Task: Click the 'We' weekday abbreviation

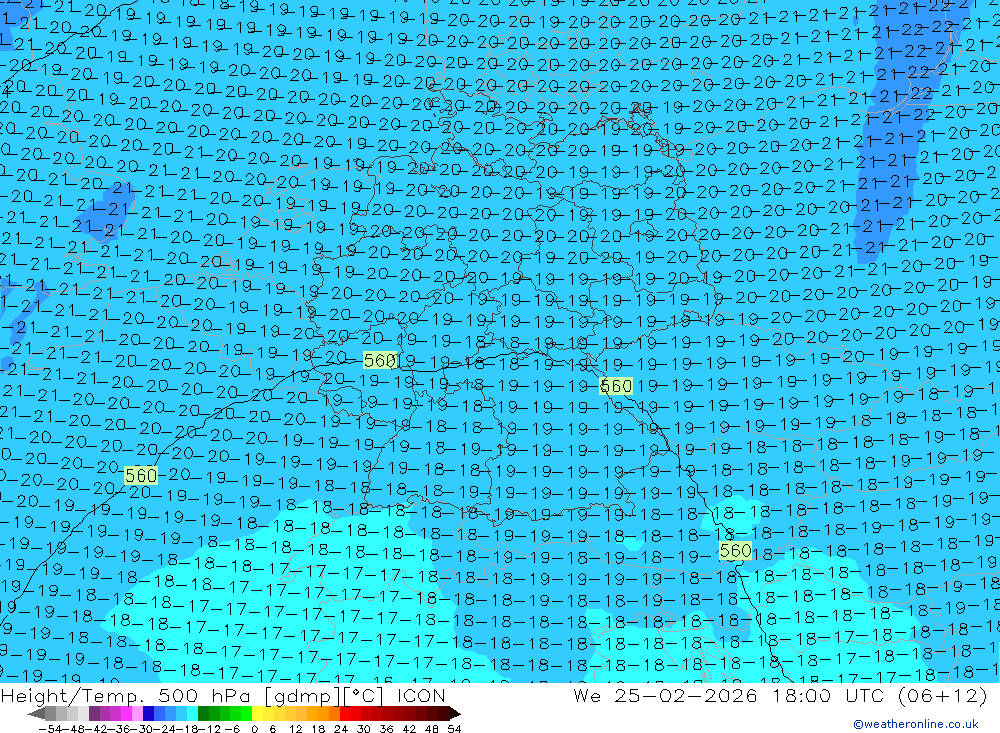Action: [x=587, y=695]
